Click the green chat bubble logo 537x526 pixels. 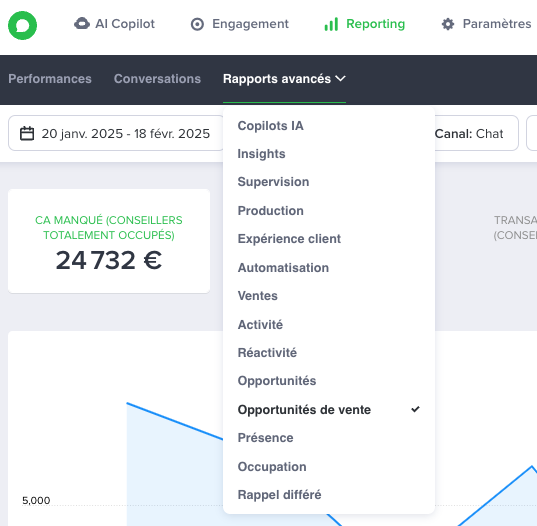pos(23,25)
